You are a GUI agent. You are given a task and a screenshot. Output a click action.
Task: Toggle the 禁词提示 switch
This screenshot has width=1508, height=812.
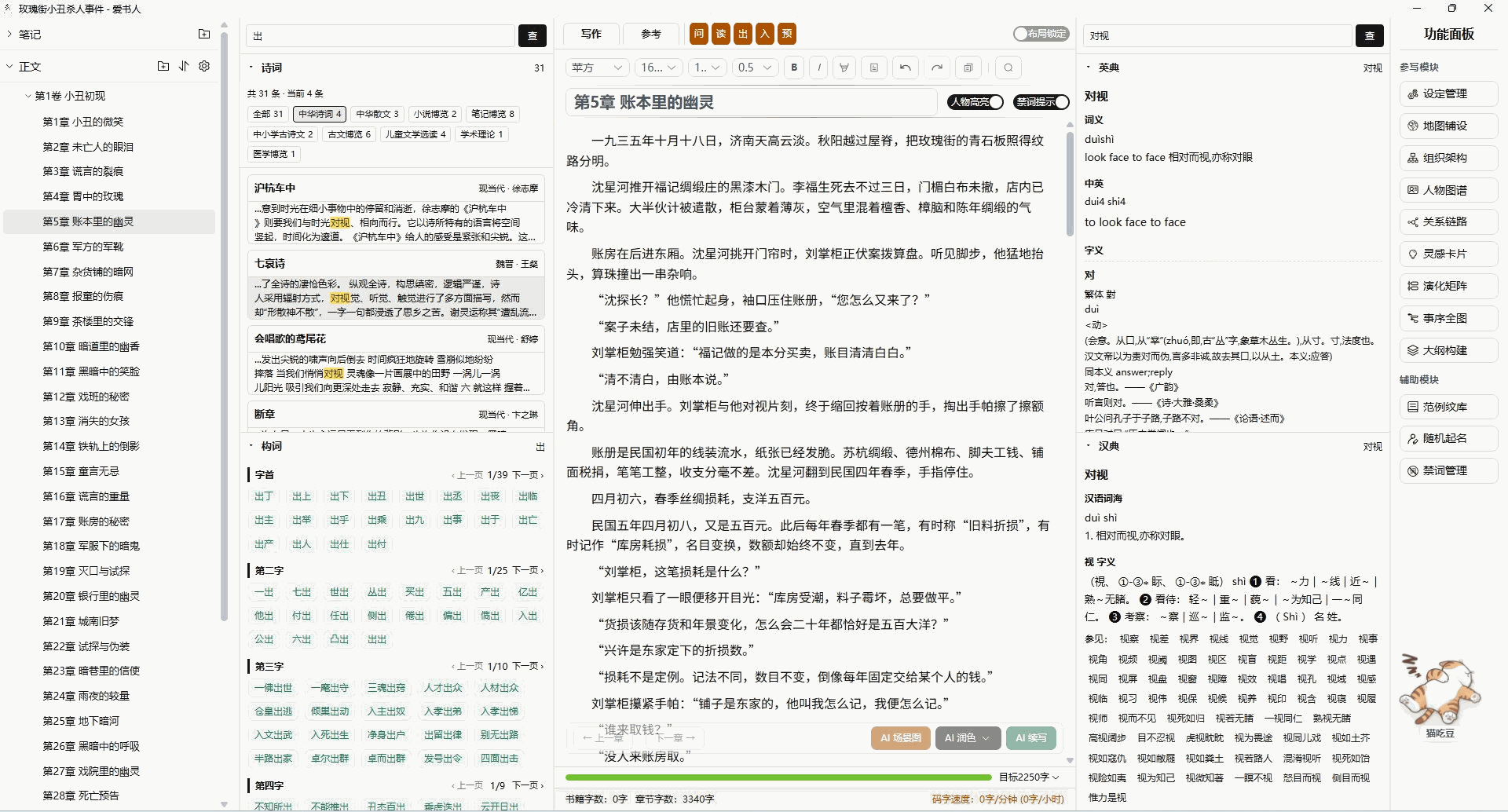click(x=1041, y=102)
